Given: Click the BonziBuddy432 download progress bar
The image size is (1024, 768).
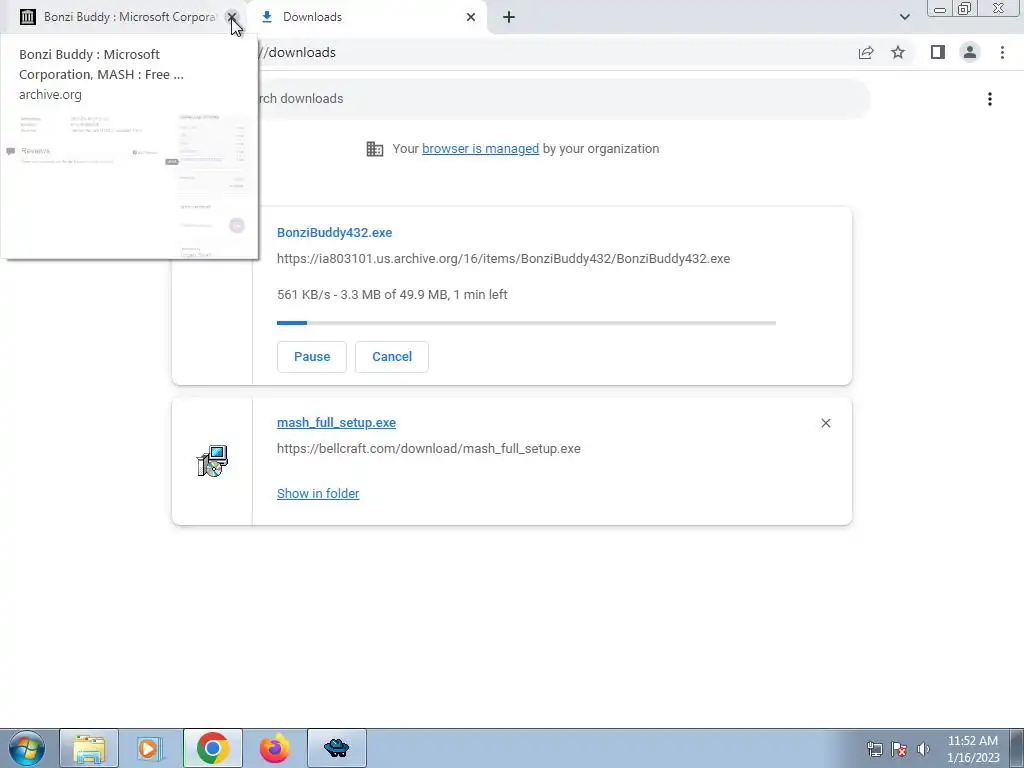Looking at the screenshot, I should (526, 323).
